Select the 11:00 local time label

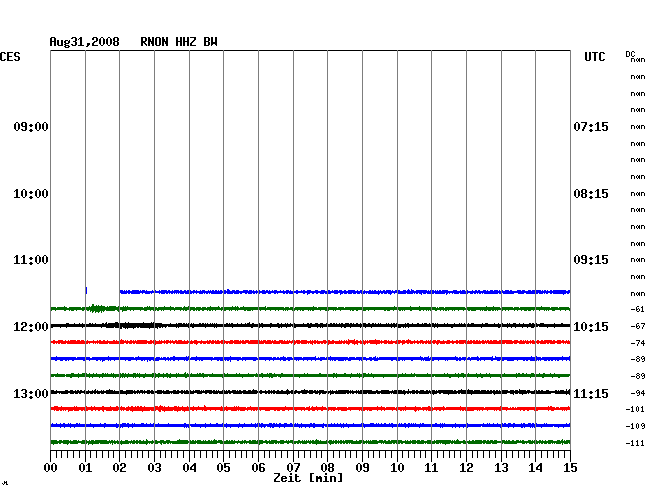coord(31,260)
